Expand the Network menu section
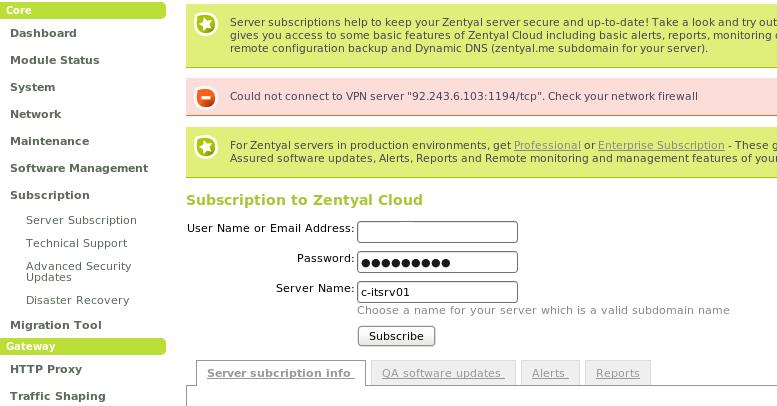The width and height of the screenshot is (777, 406). coord(36,114)
